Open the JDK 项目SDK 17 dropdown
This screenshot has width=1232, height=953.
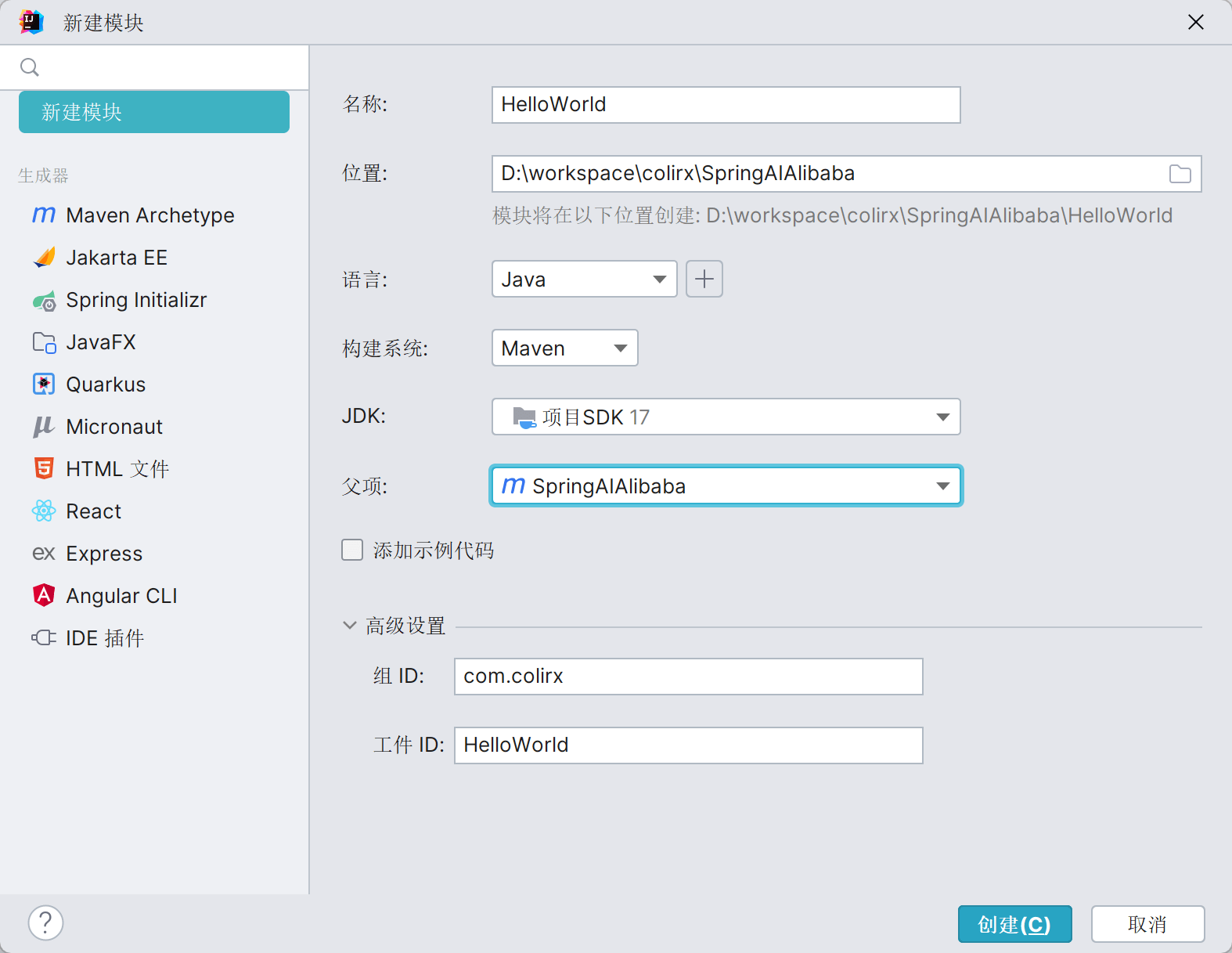click(726, 417)
